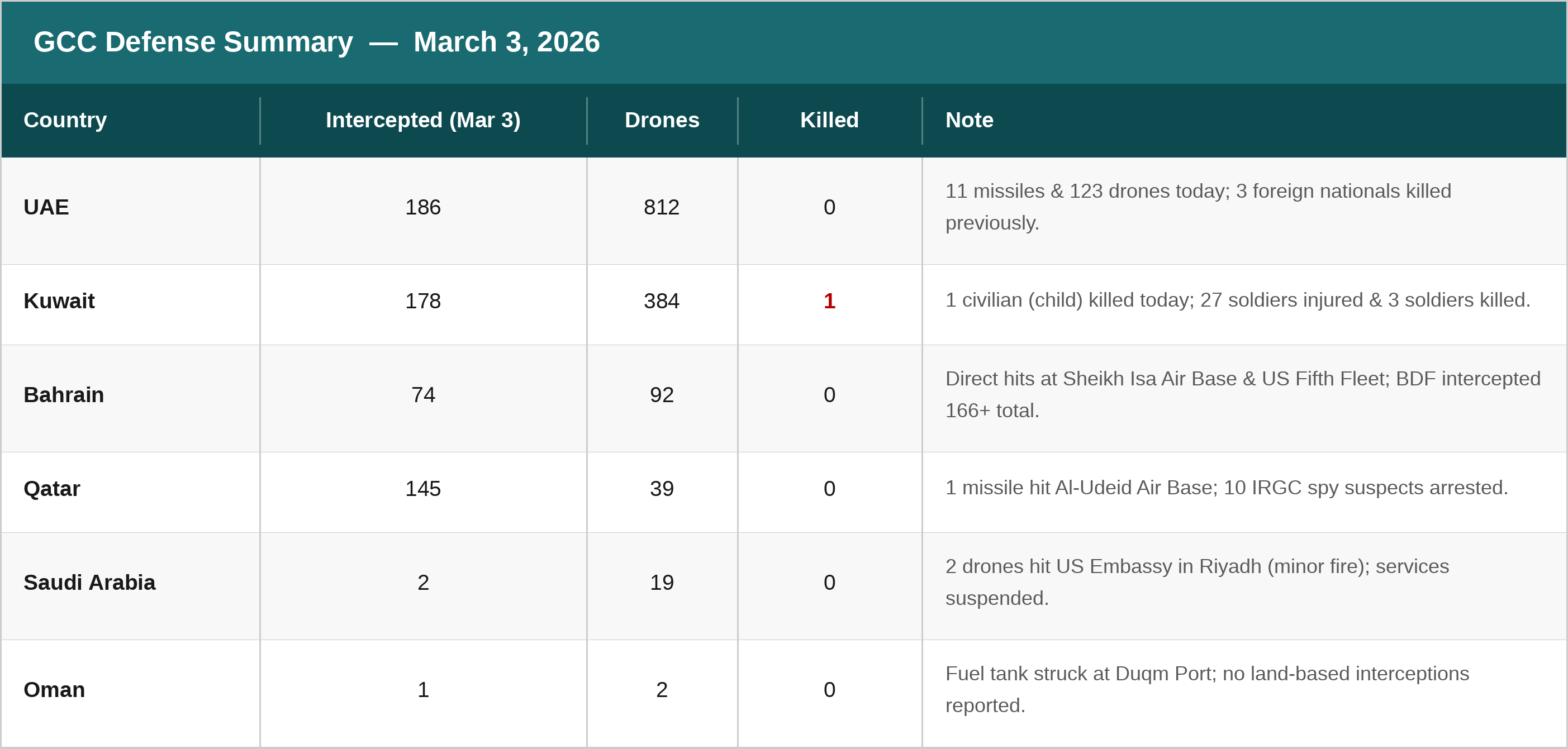The image size is (1568, 749).
Task: Click the Intercepted (Mar 3) column header
Action: point(423,120)
